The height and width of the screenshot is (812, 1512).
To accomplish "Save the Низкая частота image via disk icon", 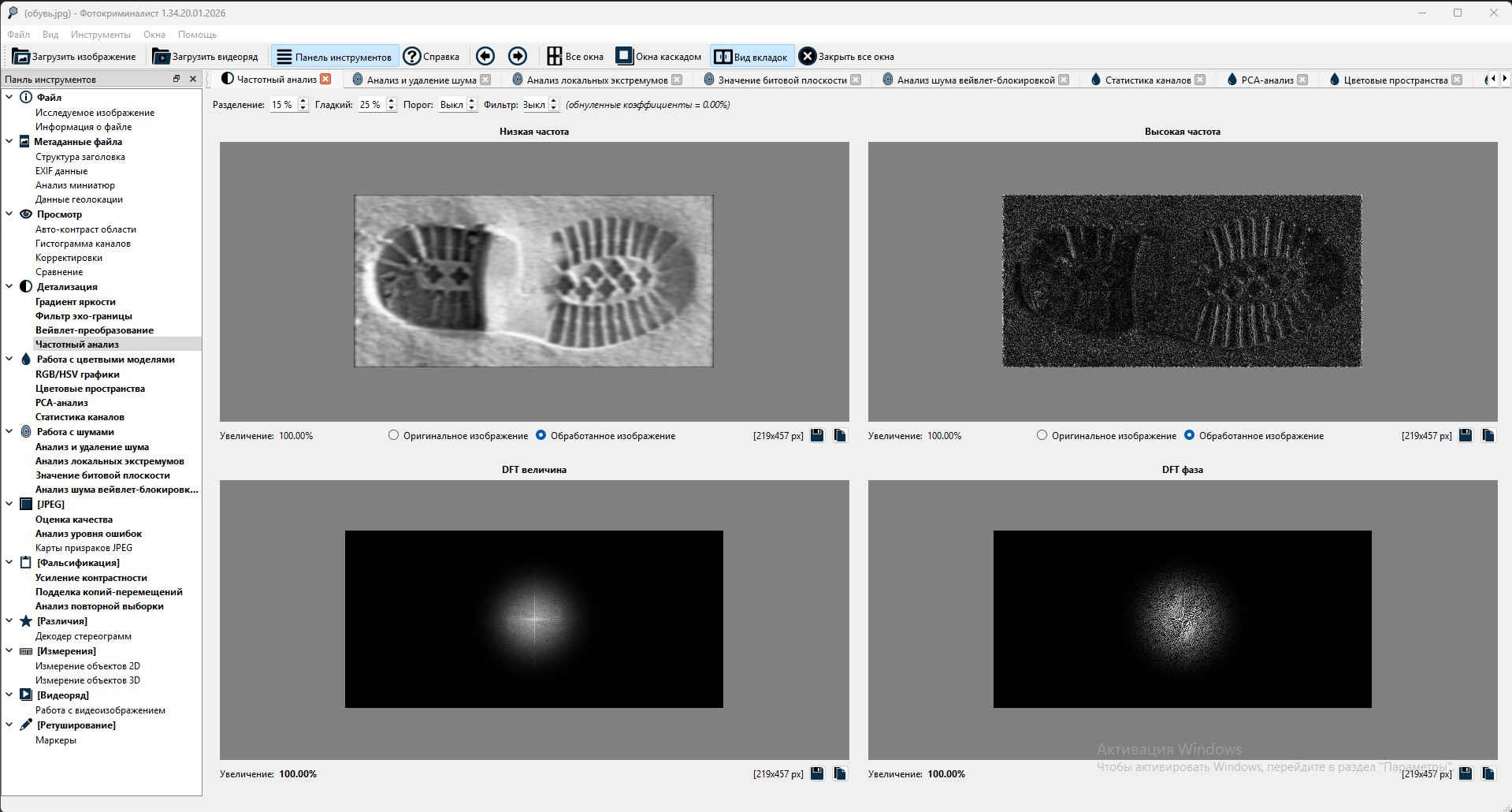I will (x=817, y=435).
